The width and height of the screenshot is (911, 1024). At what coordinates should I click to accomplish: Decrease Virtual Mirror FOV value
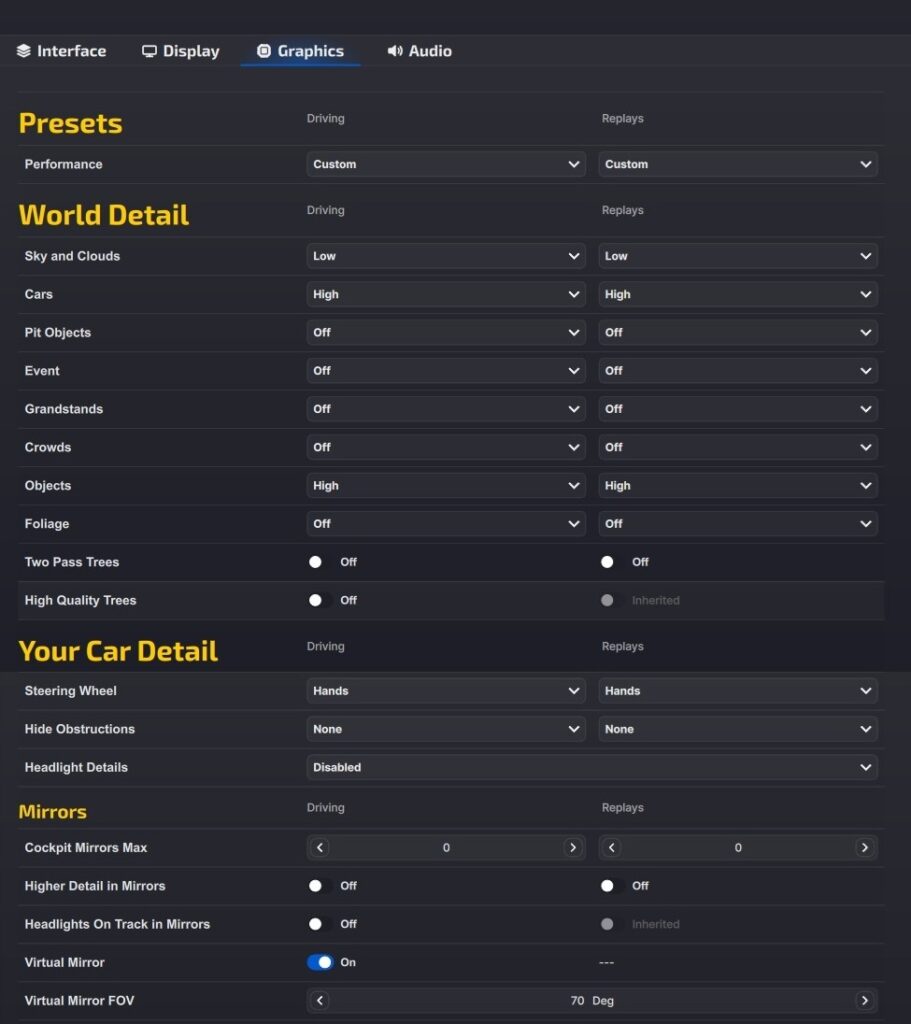tap(320, 1000)
